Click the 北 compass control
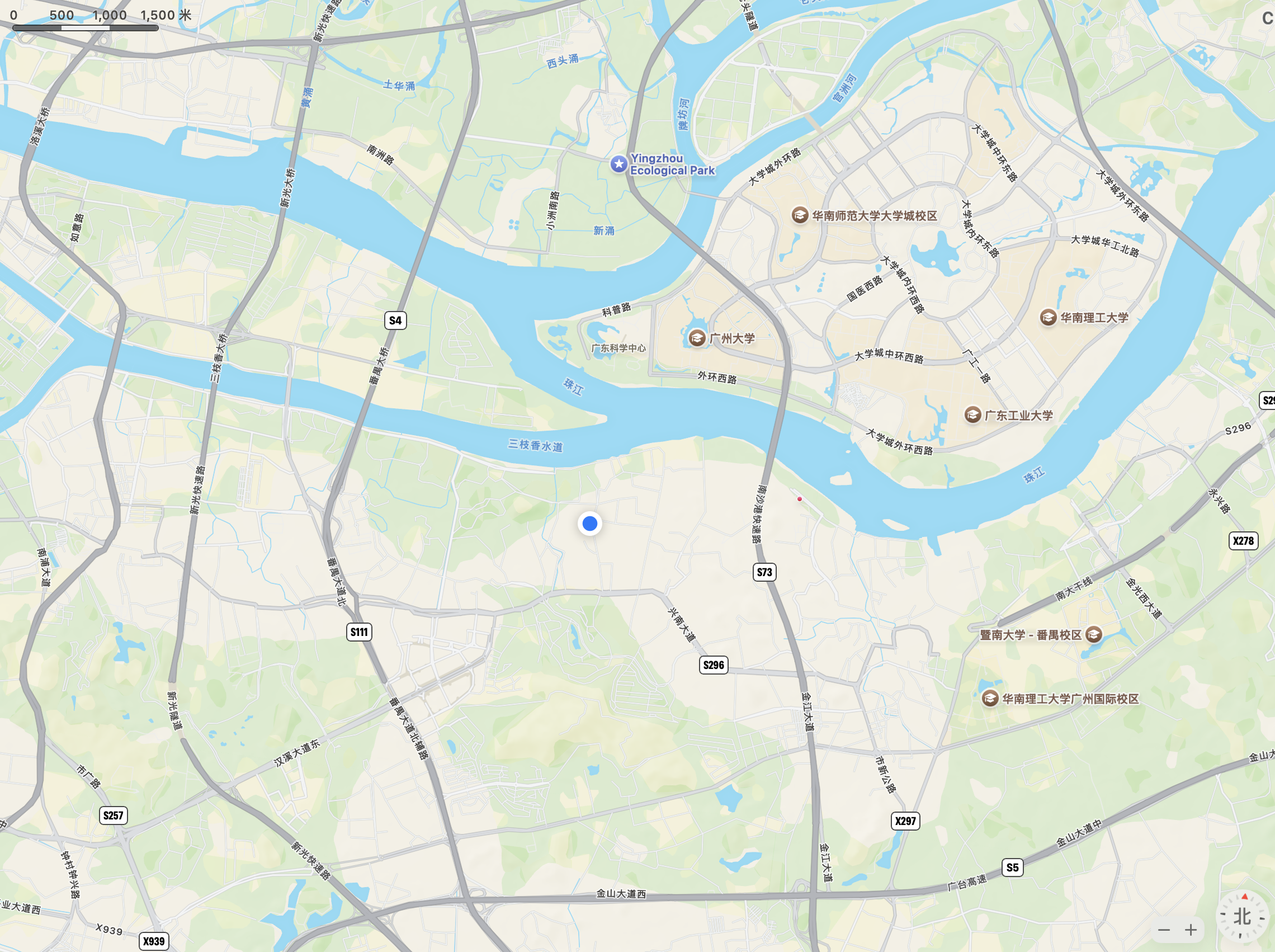Image resolution: width=1275 pixels, height=952 pixels. pyautogui.click(x=1242, y=916)
